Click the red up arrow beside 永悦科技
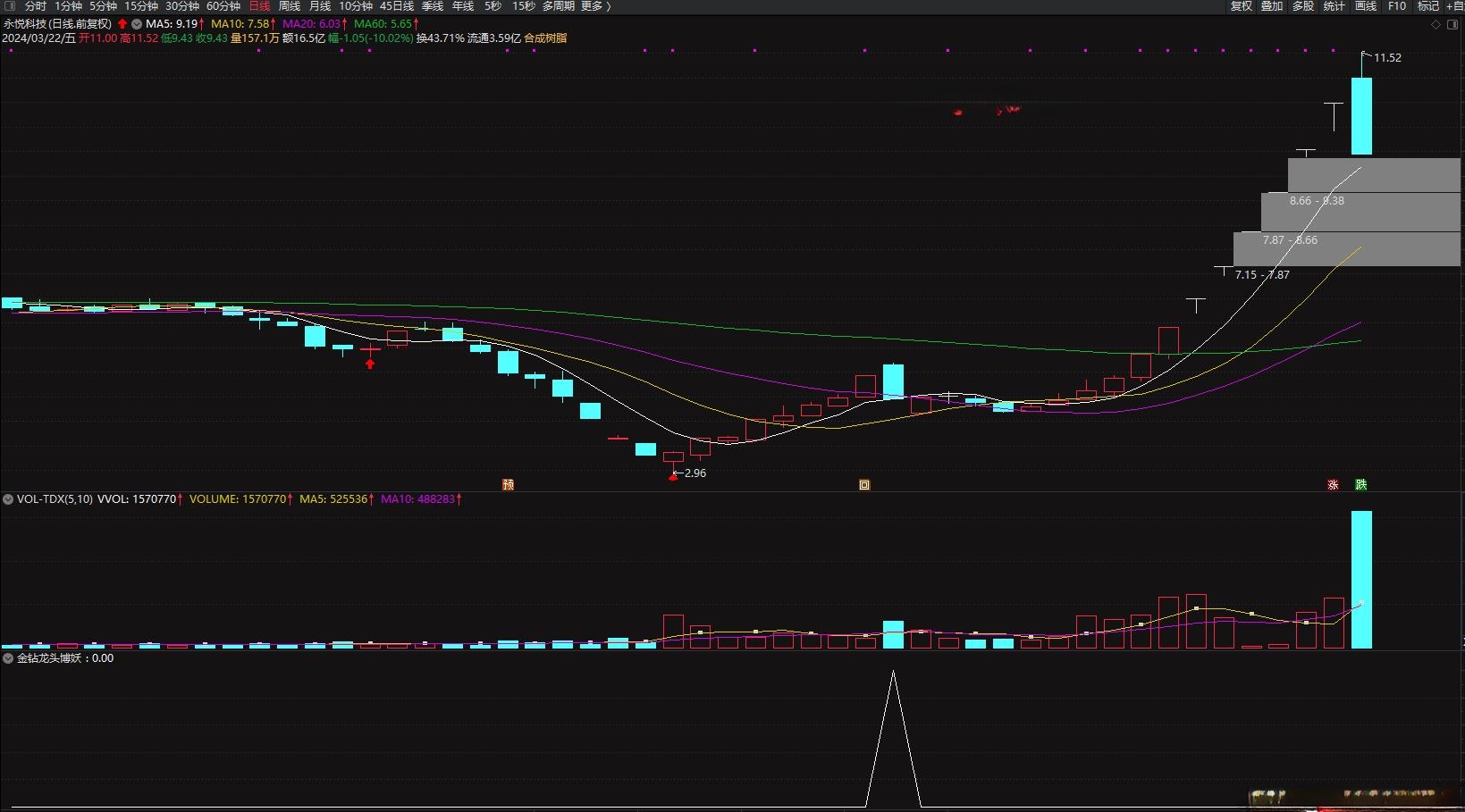 (122, 24)
